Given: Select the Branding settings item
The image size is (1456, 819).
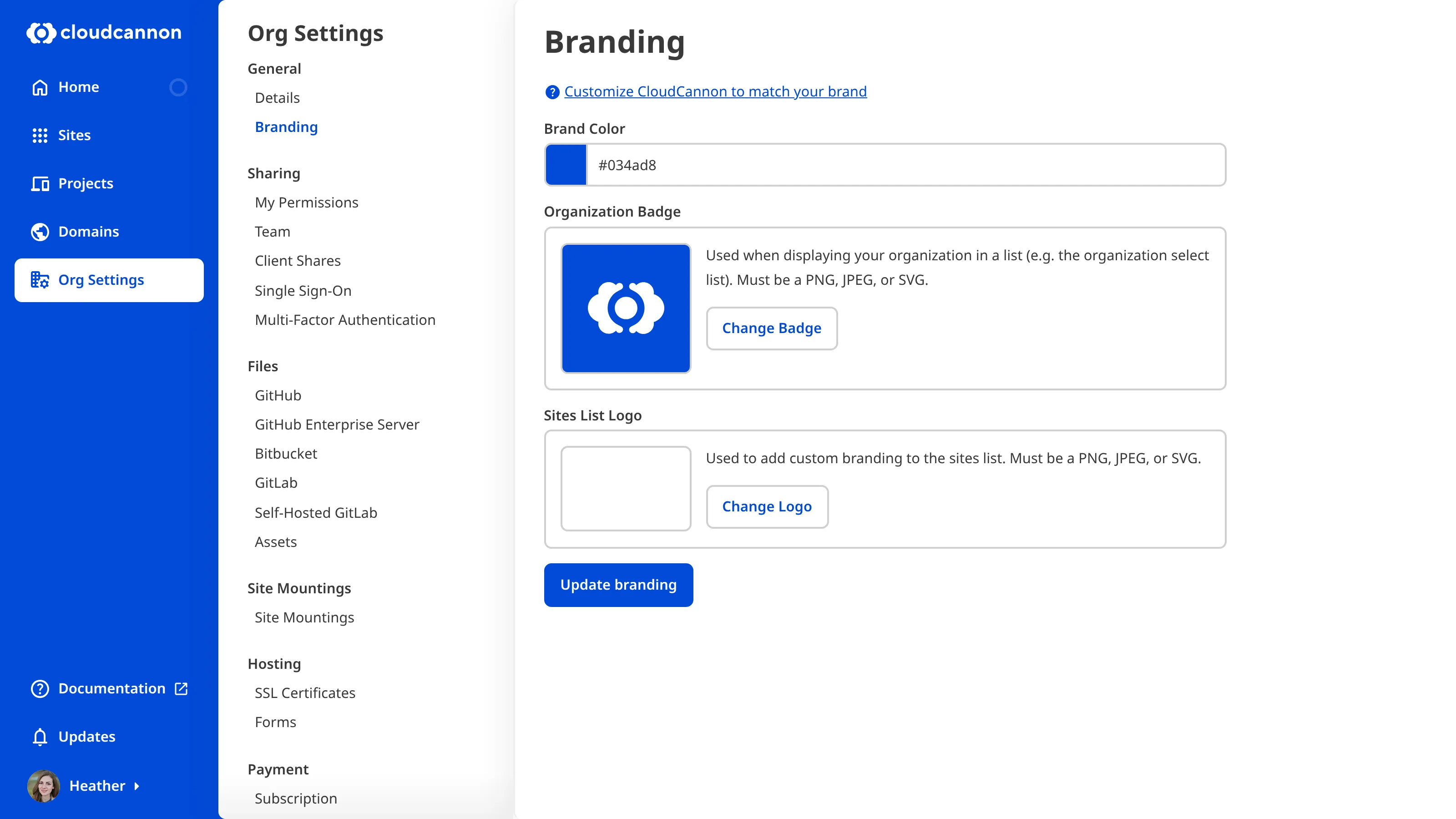Looking at the screenshot, I should pos(286,127).
